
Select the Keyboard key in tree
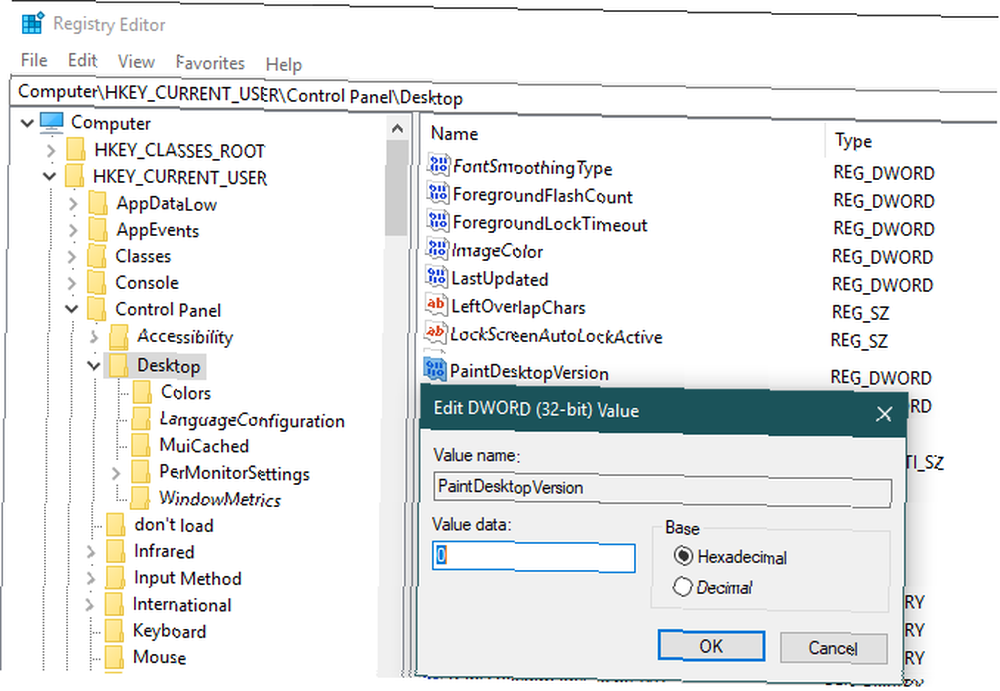(x=169, y=630)
